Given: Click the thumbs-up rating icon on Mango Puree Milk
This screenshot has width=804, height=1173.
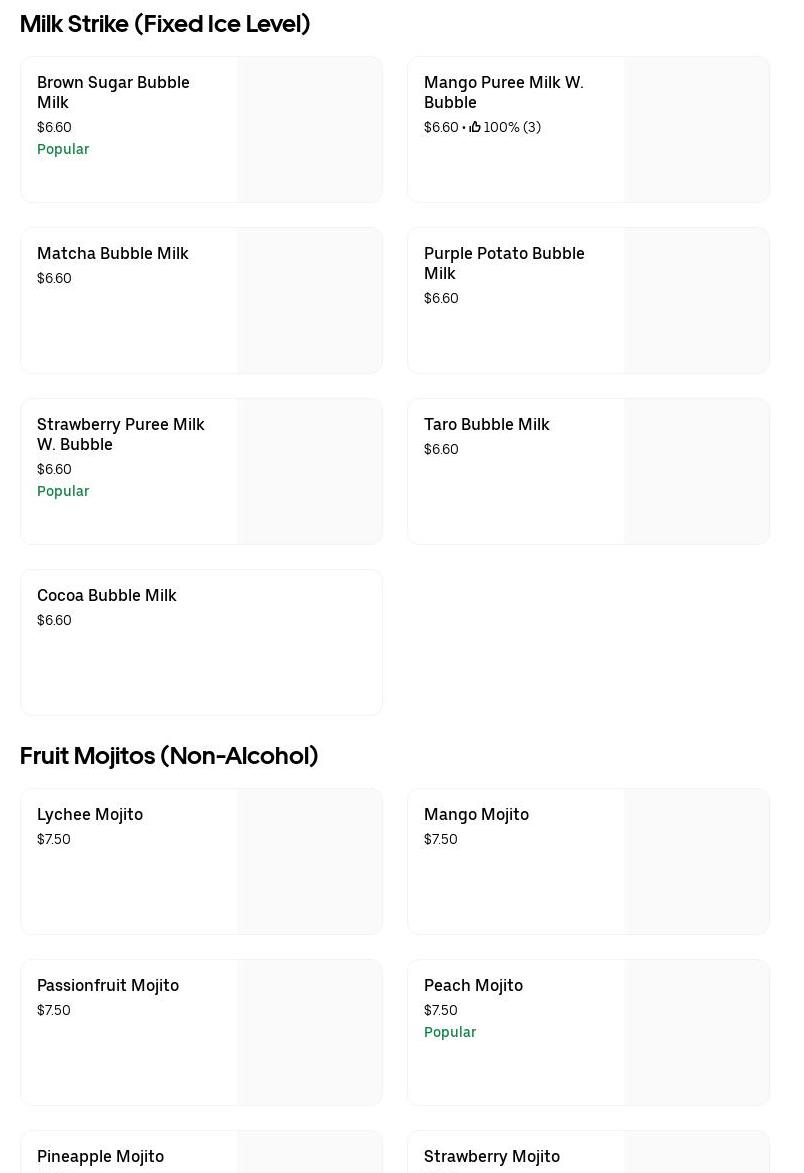Looking at the screenshot, I should pyautogui.click(x=475, y=127).
